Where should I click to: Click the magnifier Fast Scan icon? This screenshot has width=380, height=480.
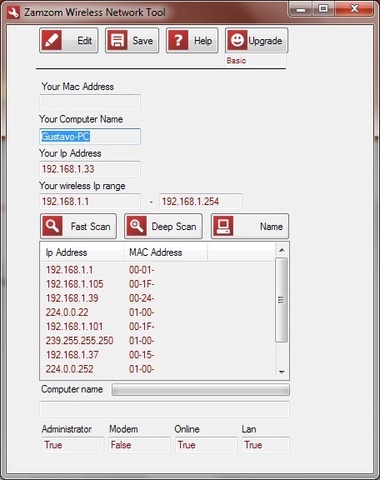(x=52, y=226)
